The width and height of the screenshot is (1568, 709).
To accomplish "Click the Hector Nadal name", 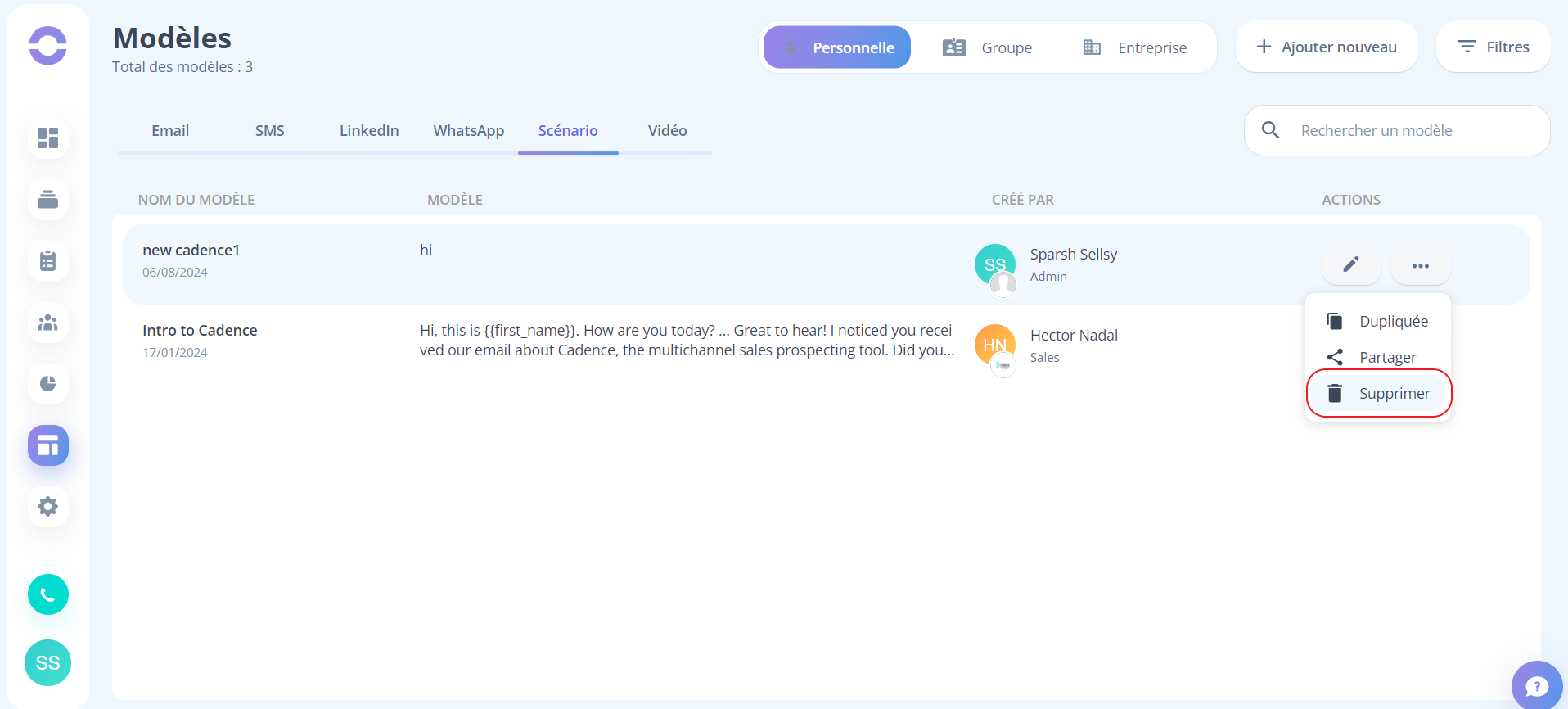I will 1074,335.
